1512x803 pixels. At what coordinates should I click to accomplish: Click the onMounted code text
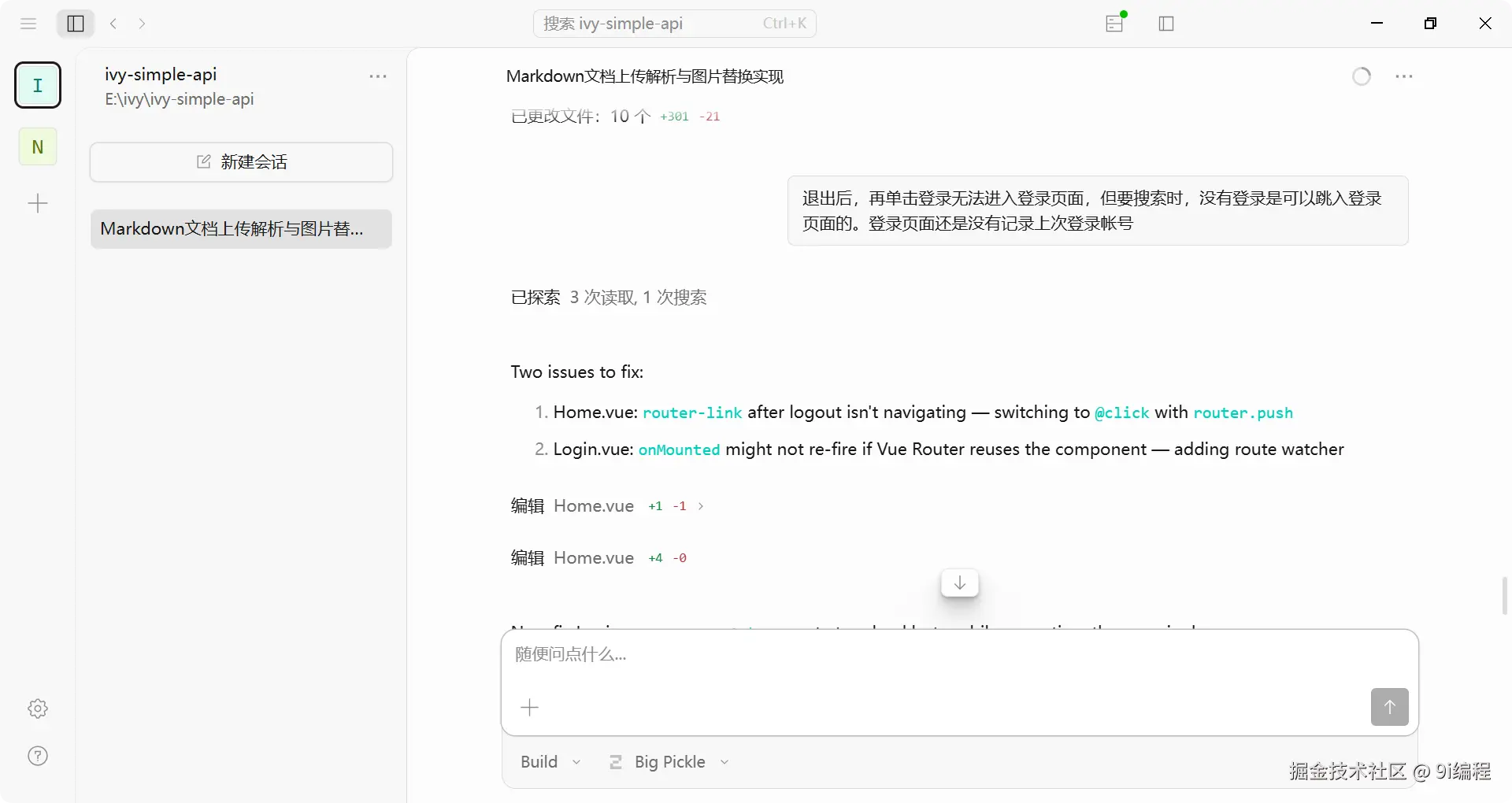tap(679, 450)
